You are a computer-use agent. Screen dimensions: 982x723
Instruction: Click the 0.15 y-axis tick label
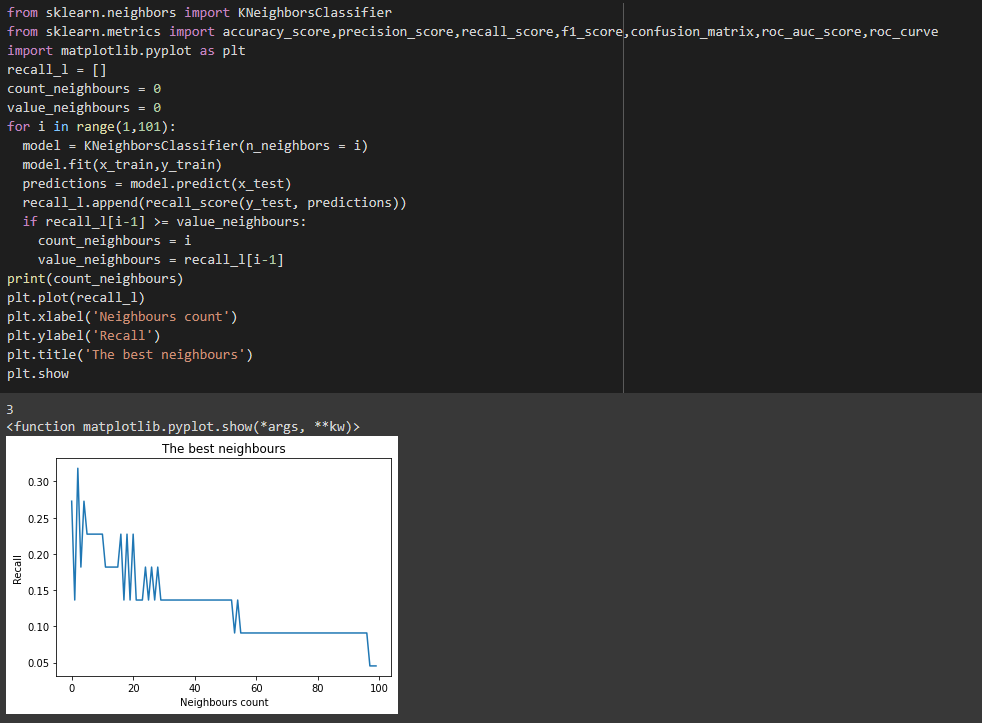pos(38,591)
